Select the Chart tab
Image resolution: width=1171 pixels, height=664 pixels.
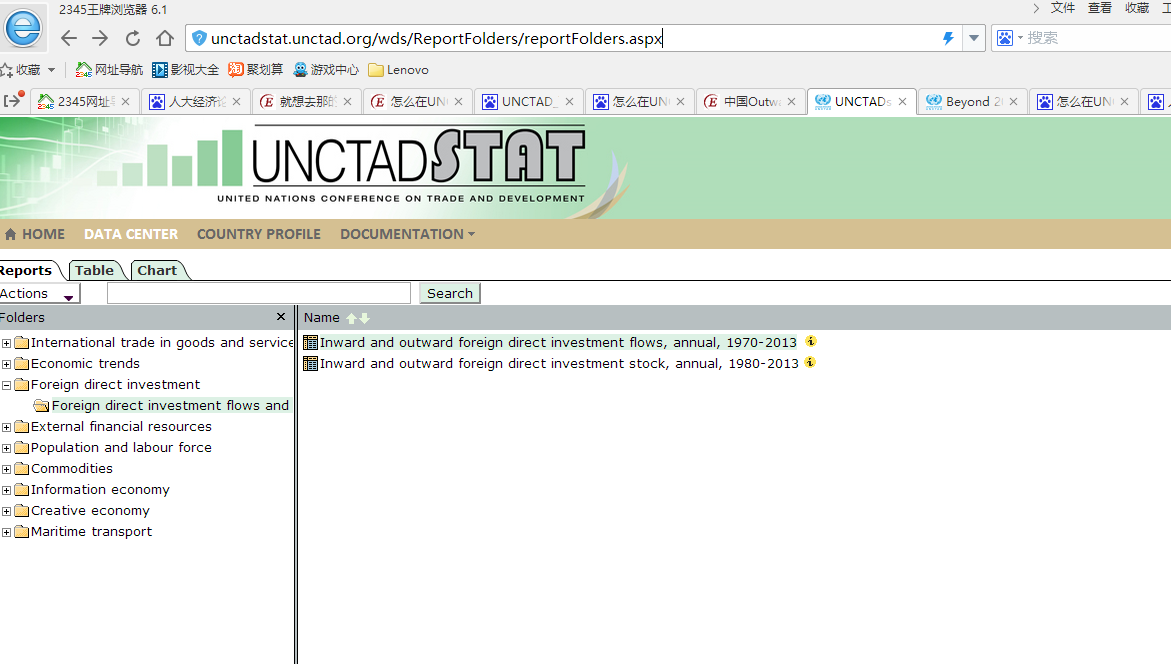[x=158, y=270]
